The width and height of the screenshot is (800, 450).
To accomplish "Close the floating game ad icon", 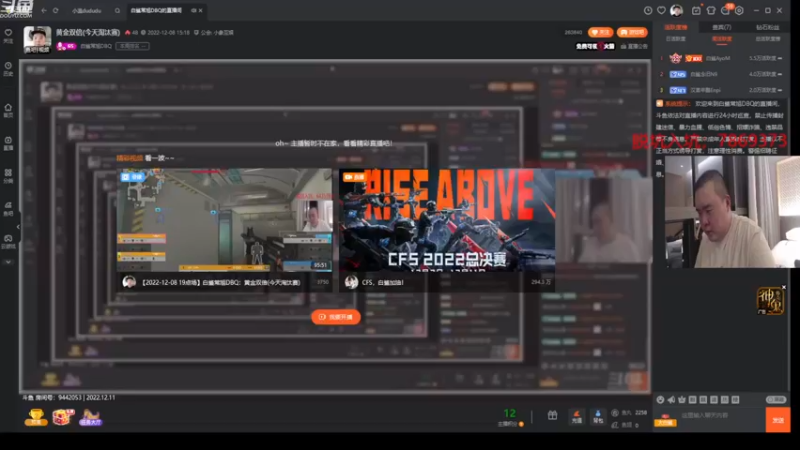I will point(784,287).
